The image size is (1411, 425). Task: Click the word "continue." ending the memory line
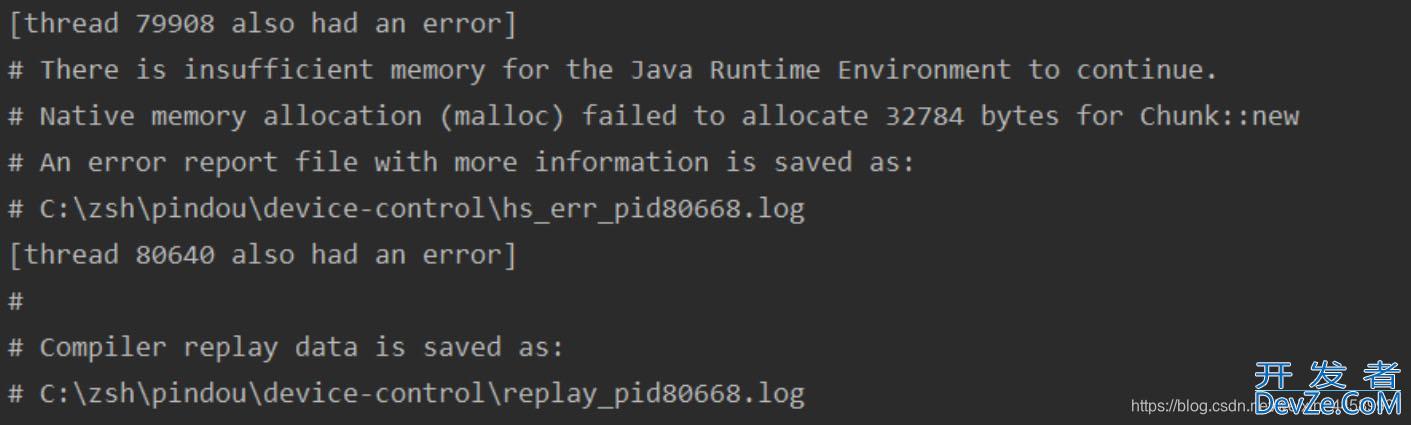1147,70
